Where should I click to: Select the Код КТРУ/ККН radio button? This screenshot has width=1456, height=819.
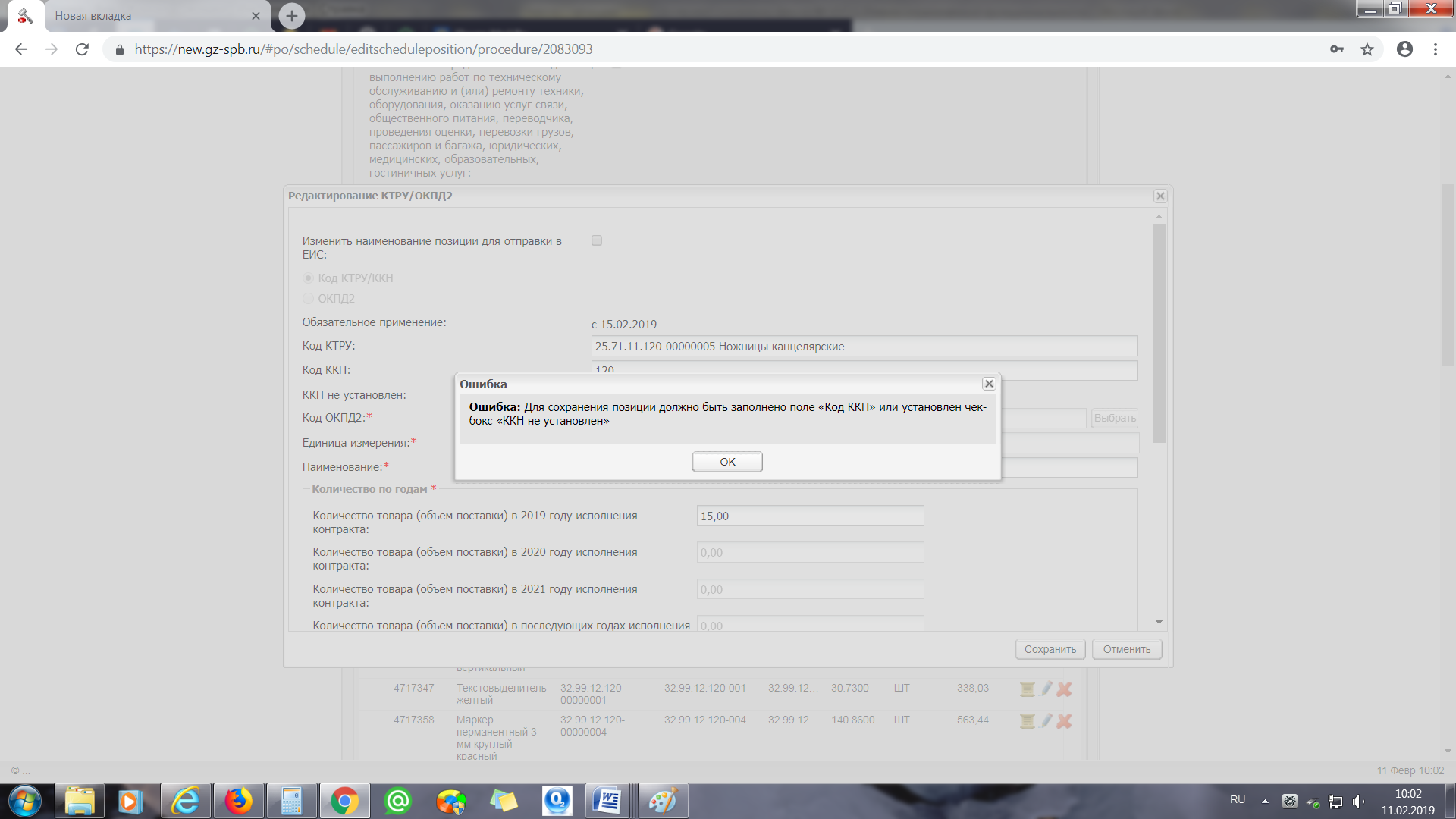(x=309, y=278)
